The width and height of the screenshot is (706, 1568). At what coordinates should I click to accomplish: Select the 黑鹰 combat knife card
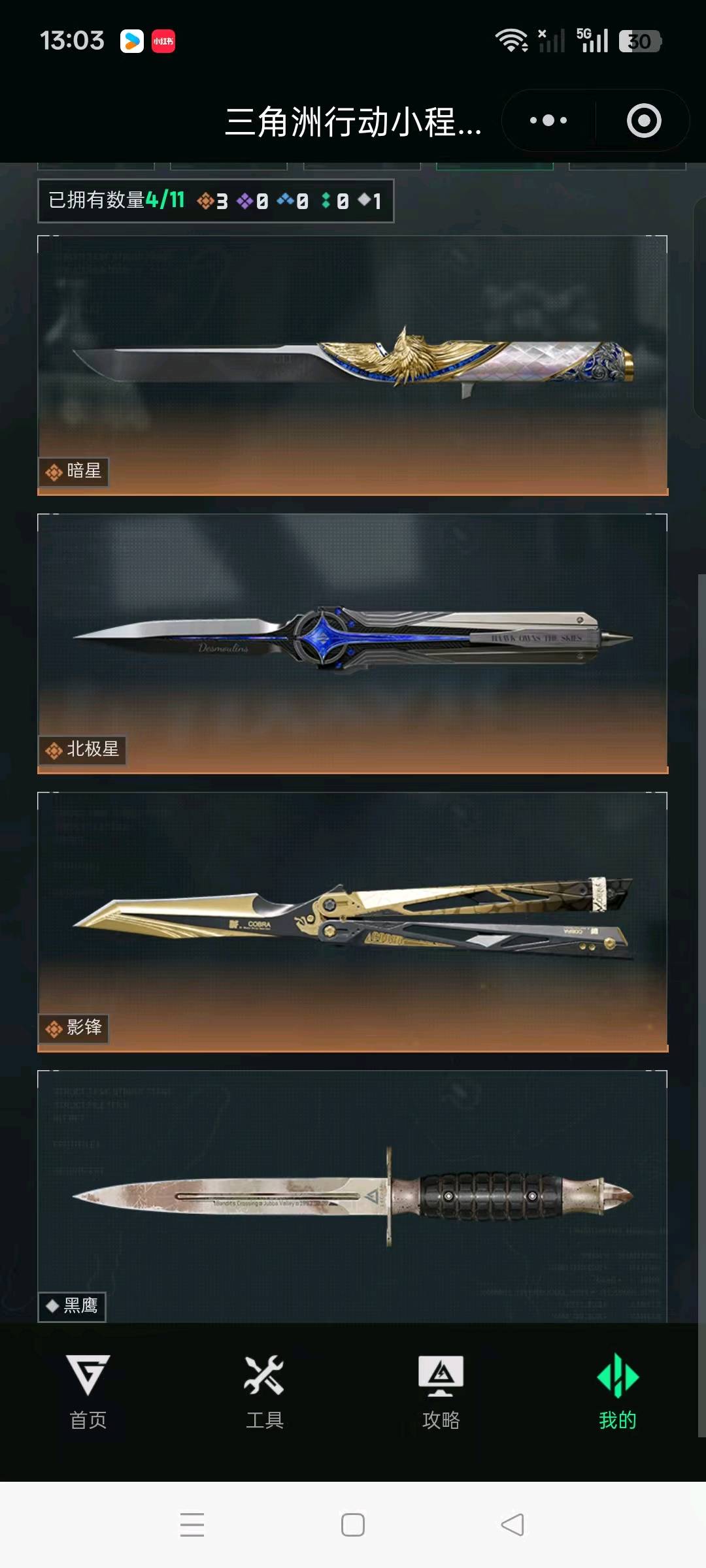coord(352,1197)
